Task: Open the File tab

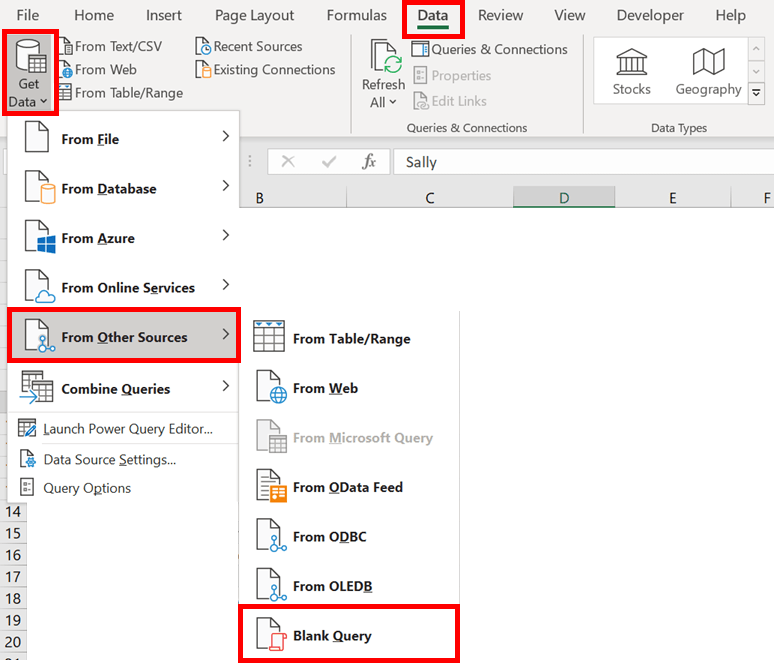Action: click(x=28, y=15)
